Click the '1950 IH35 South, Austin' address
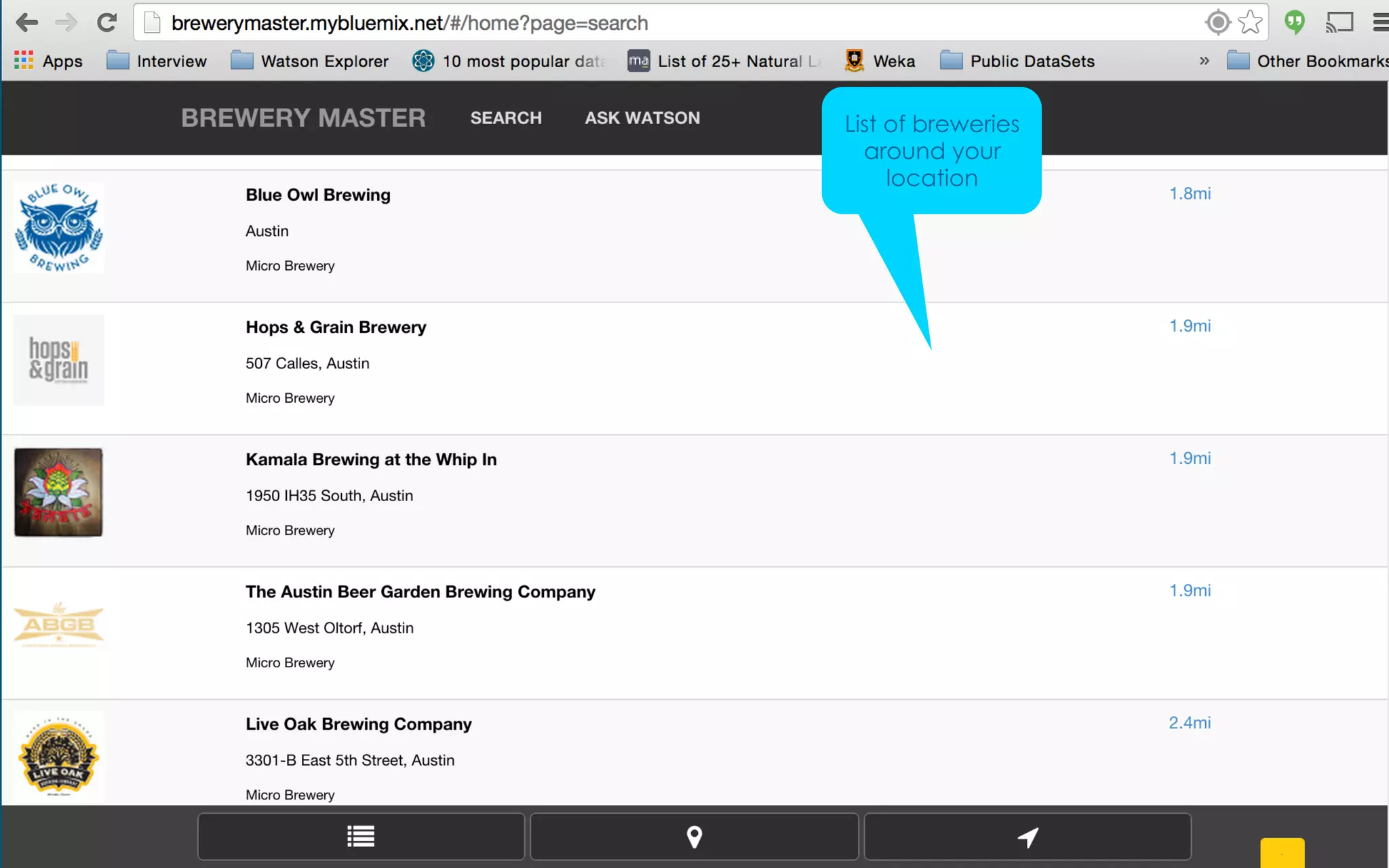The image size is (1389, 868). (x=329, y=496)
